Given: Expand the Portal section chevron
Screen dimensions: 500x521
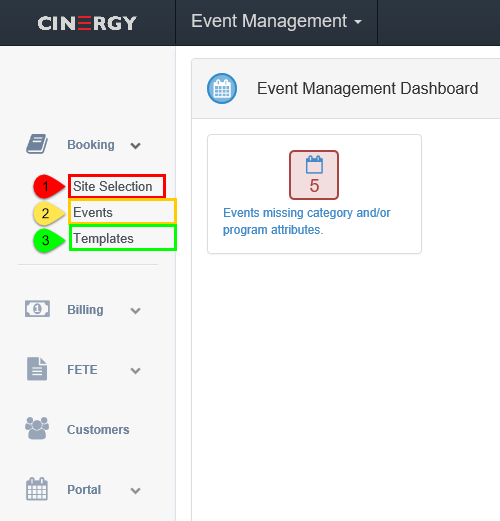Looking at the screenshot, I should click(135, 491).
